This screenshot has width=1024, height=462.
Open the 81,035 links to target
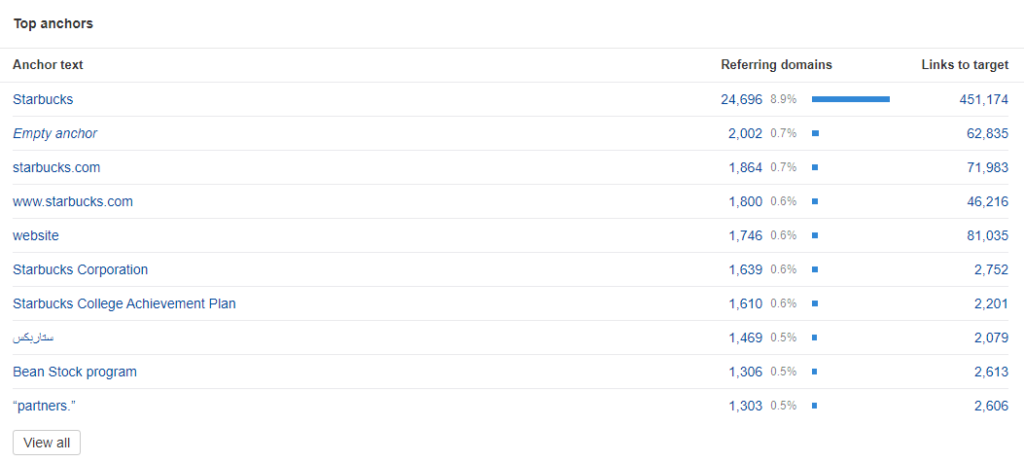pos(988,235)
